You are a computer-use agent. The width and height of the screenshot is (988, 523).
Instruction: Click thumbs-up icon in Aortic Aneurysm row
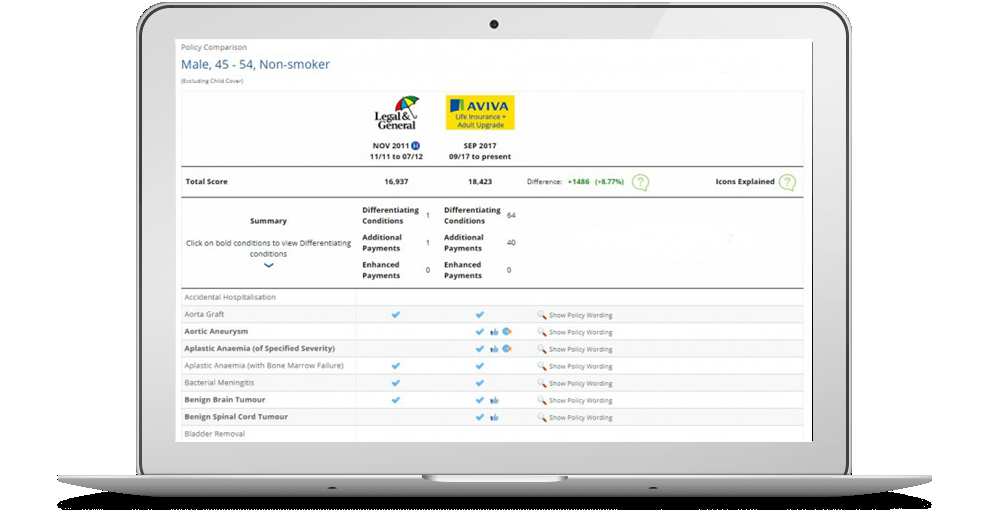click(494, 332)
